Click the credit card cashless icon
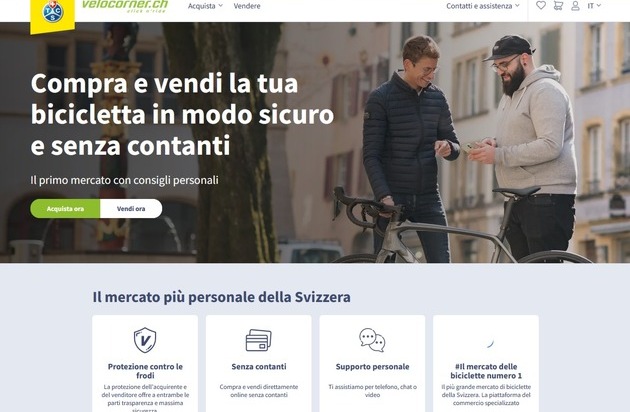This screenshot has height=412, width=630. click(x=258, y=340)
